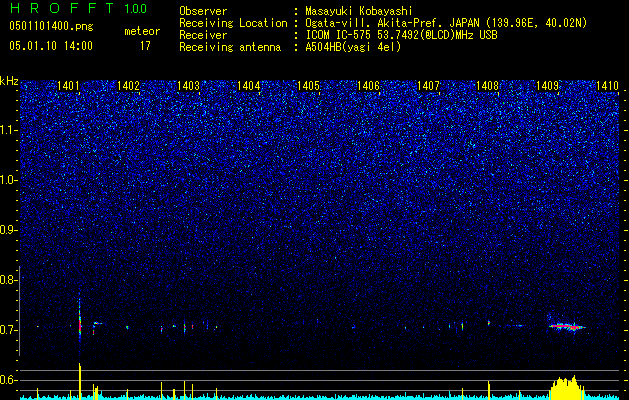This screenshot has height=400, width=629.
Task: Click the strong vertical meteor echo after 1401
Action: (79, 319)
